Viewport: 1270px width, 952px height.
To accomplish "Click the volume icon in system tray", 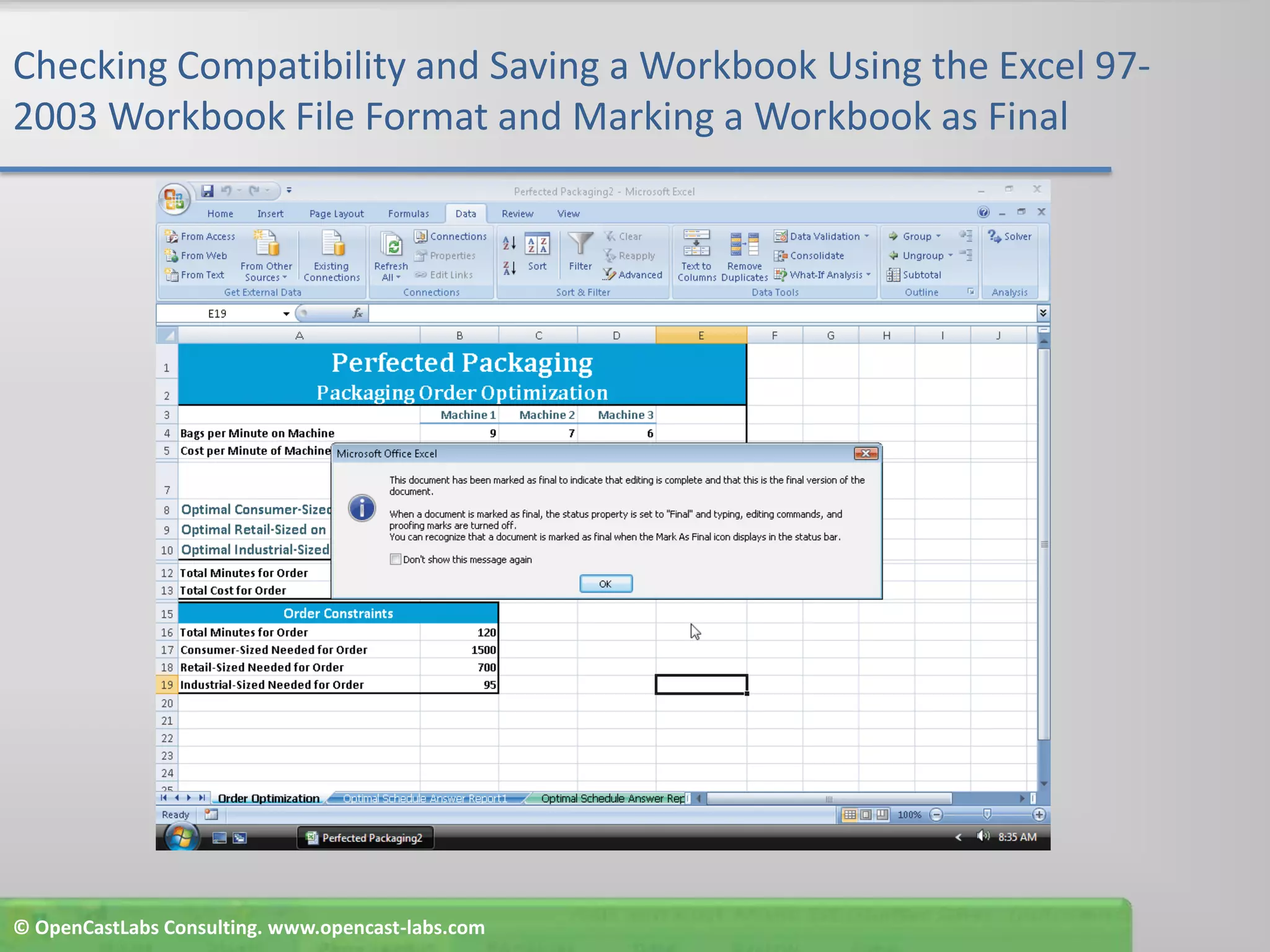I will pyautogui.click(x=983, y=836).
